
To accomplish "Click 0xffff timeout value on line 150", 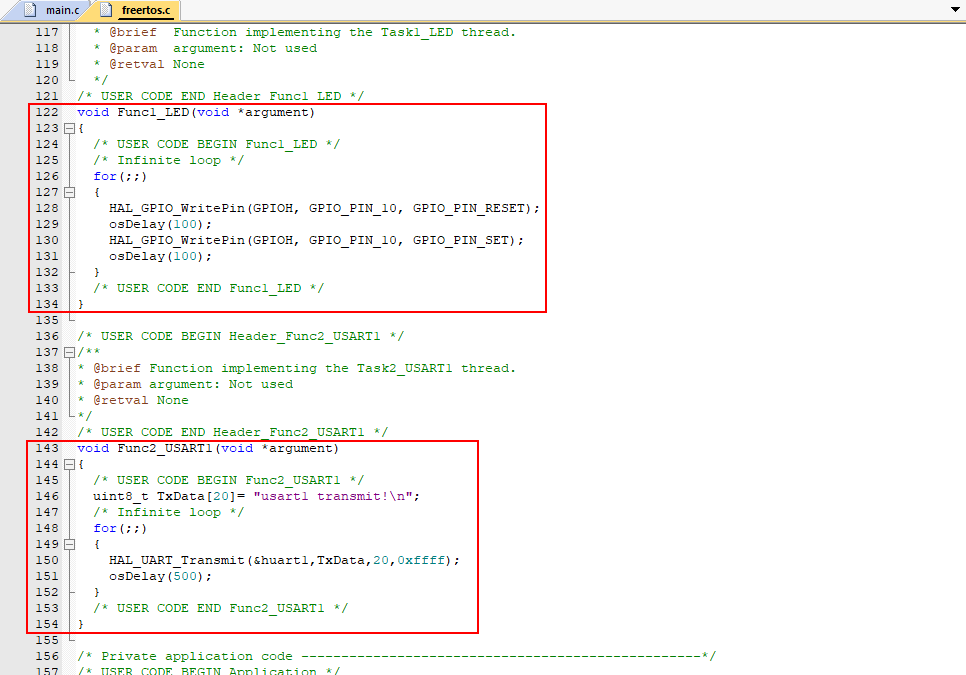I will tap(421, 560).
